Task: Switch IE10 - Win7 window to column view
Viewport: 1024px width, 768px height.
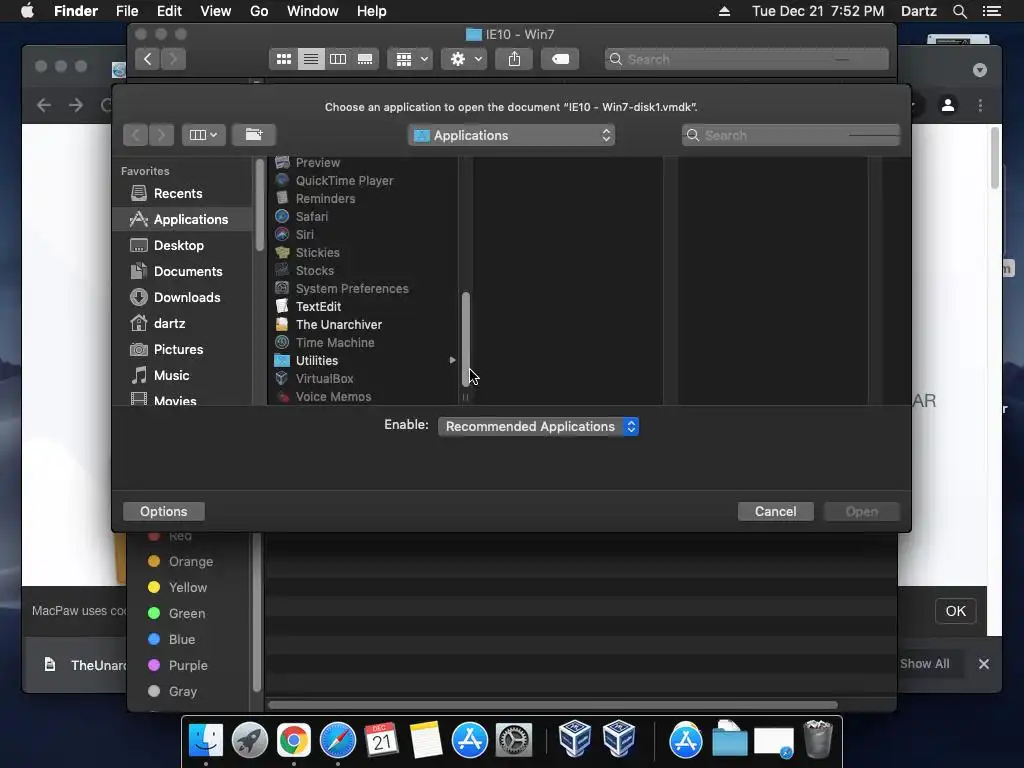Action: click(x=338, y=59)
